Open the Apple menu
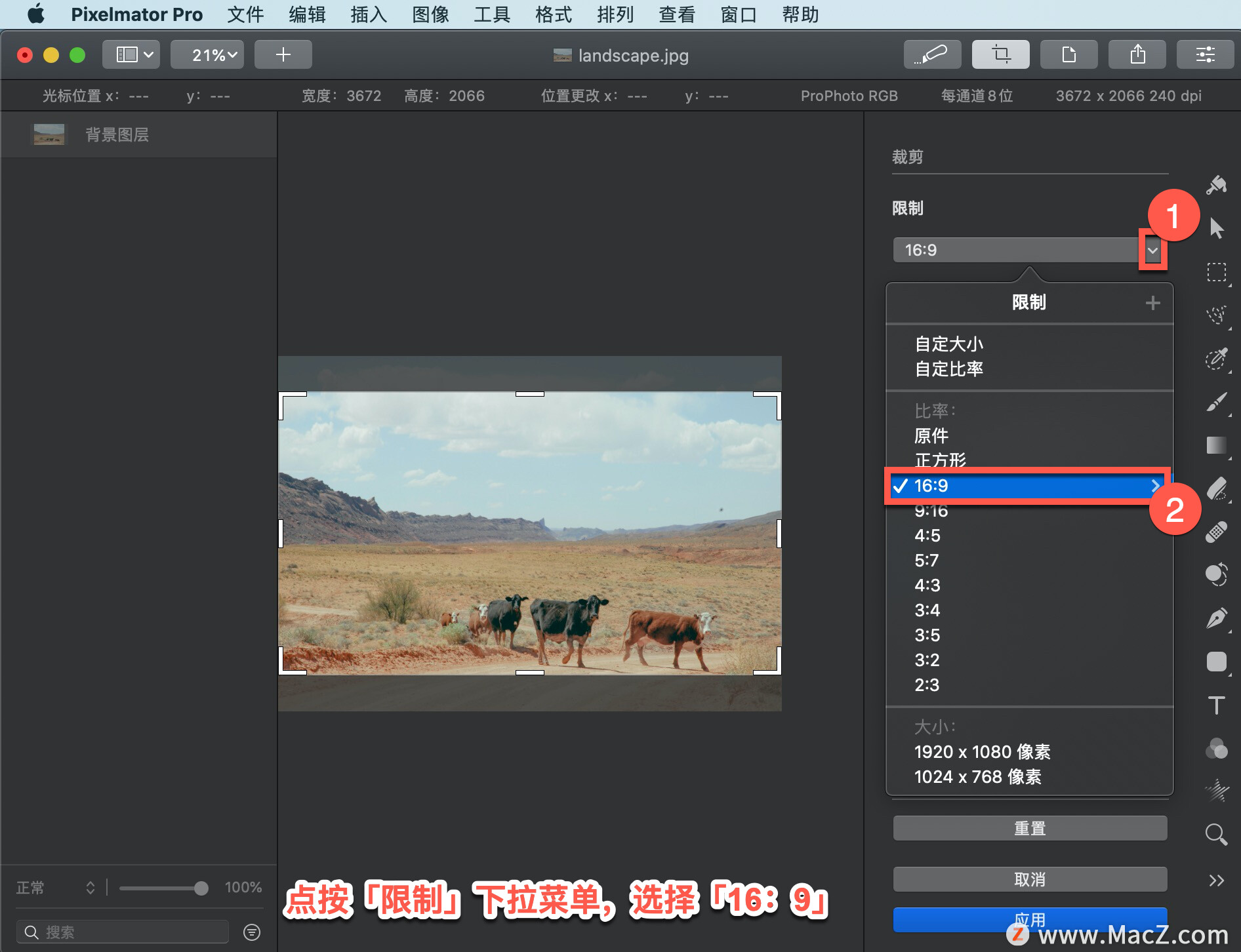The height and width of the screenshot is (952, 1241). (36, 14)
